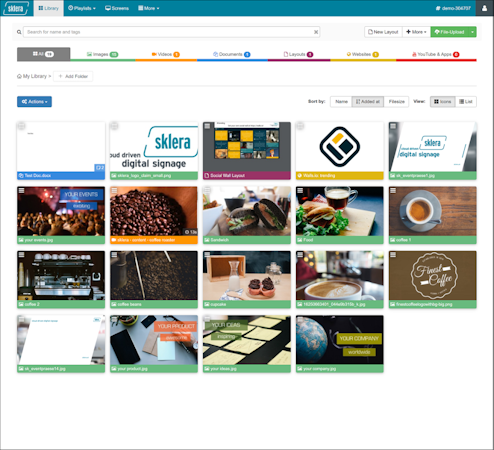Clear the search field with X icon

(316, 32)
